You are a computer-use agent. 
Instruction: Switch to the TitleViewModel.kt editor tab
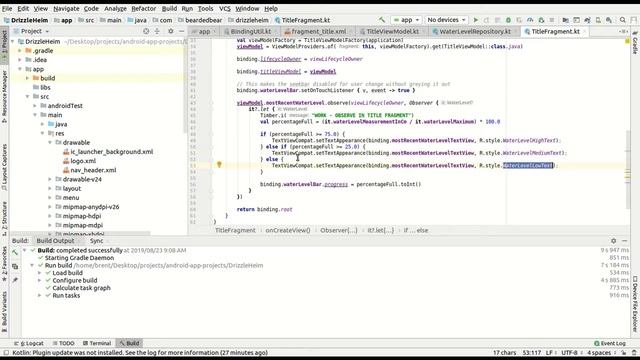coord(392,31)
